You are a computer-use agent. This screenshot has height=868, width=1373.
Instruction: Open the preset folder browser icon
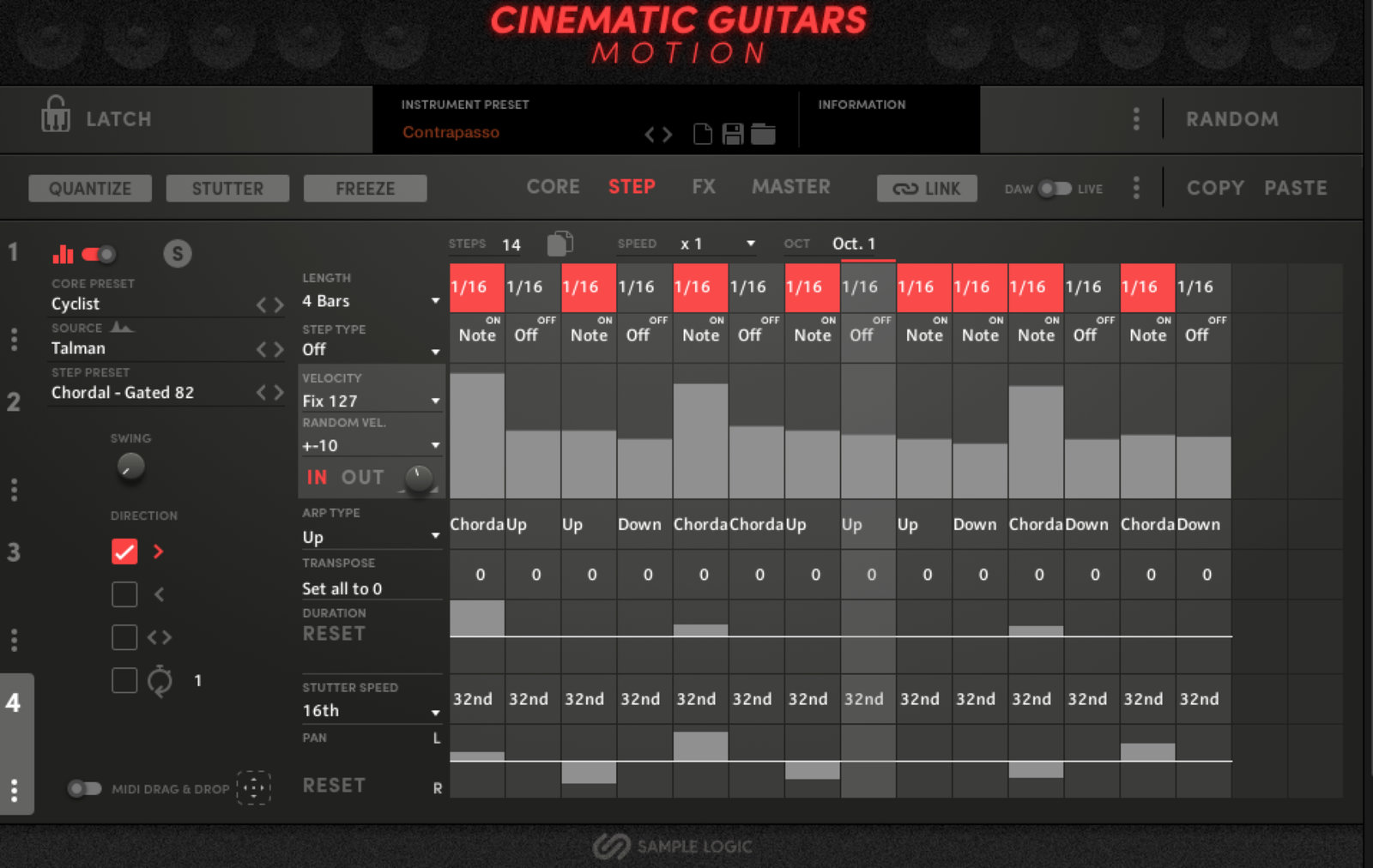pyautogui.click(x=763, y=134)
